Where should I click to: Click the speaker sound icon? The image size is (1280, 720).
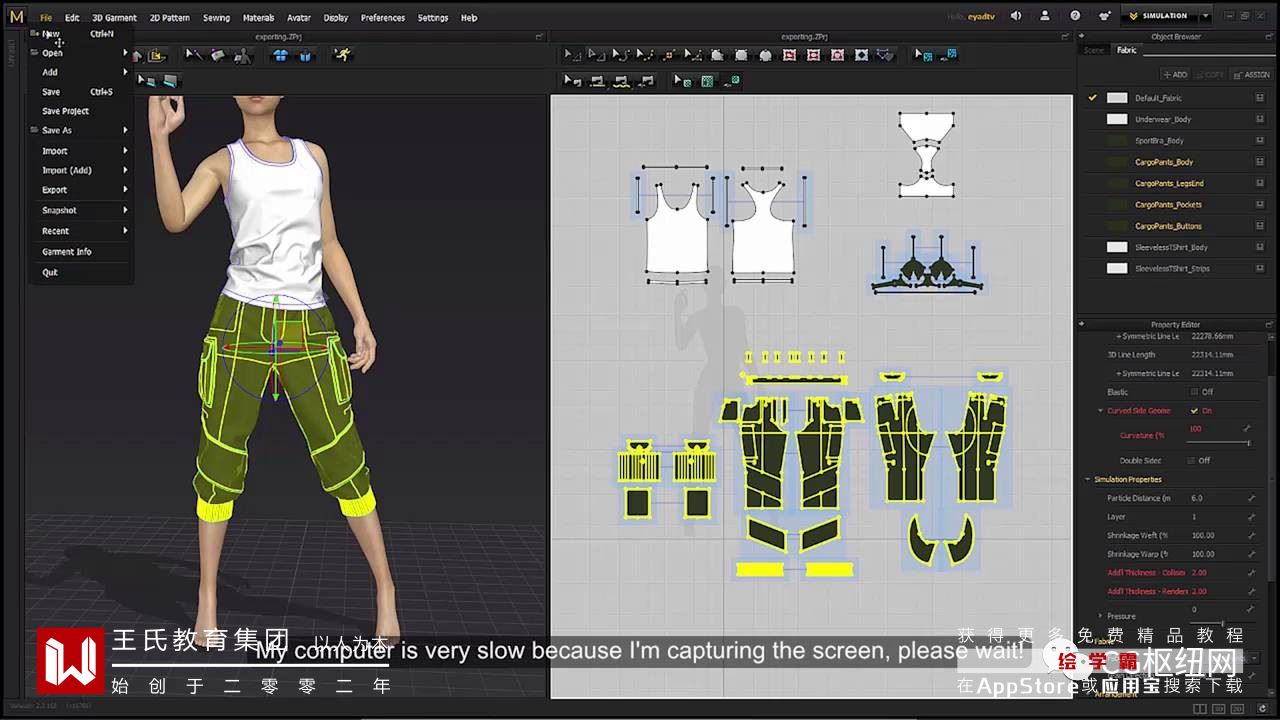(1016, 16)
